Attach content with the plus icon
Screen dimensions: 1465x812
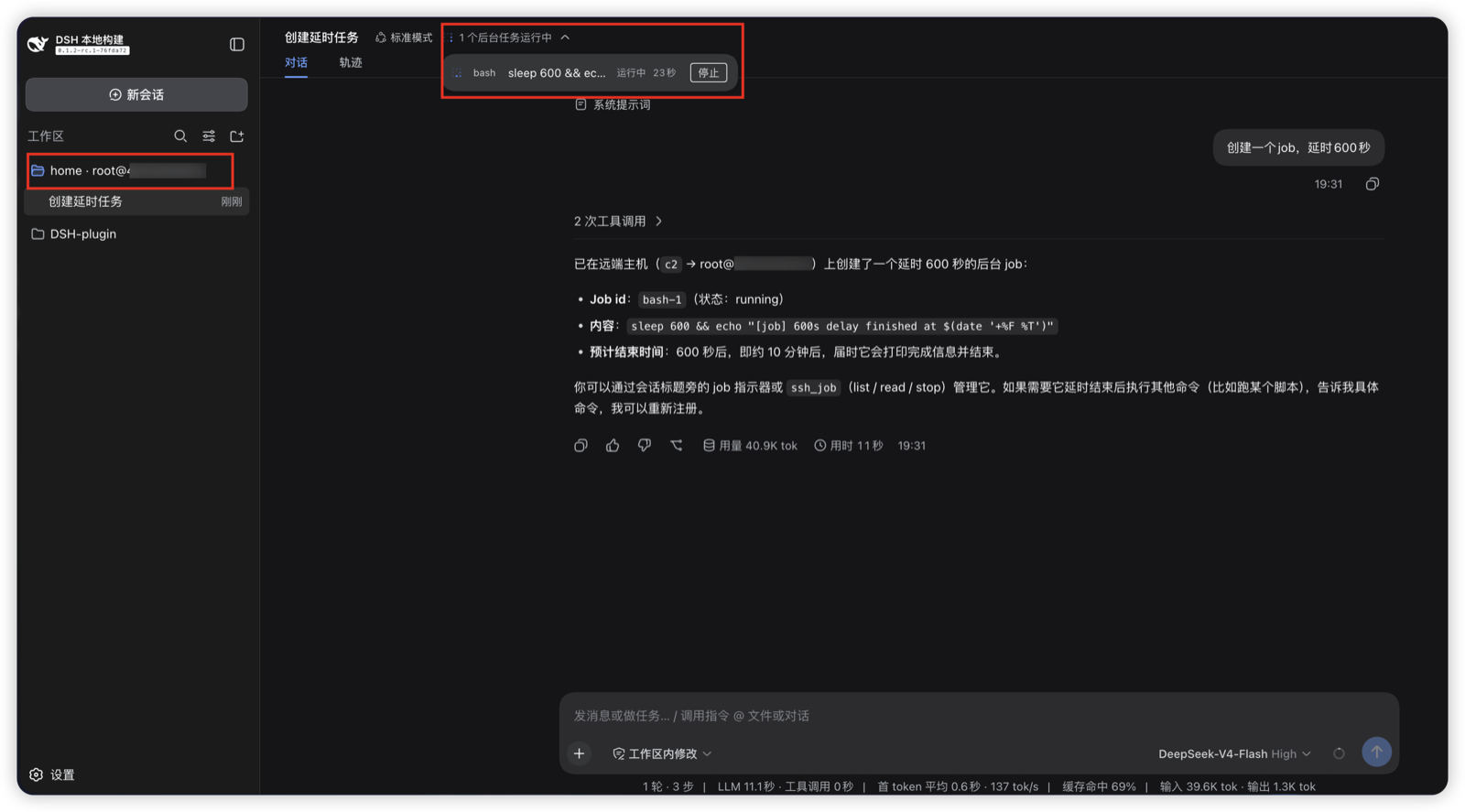[x=580, y=753]
